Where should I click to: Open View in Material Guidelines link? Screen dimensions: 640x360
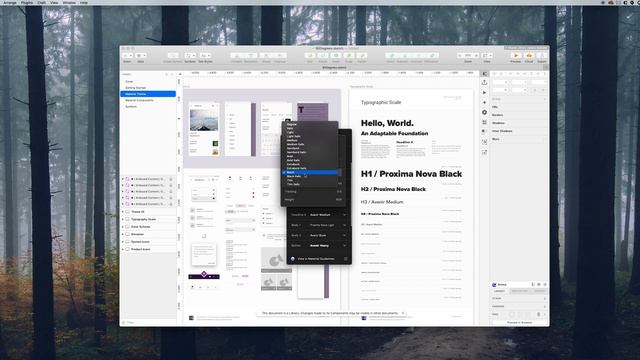tap(316, 259)
